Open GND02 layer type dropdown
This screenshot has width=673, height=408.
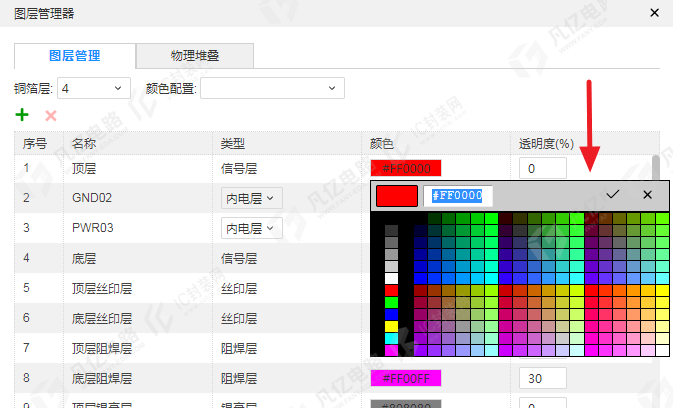pyautogui.click(x=252, y=198)
